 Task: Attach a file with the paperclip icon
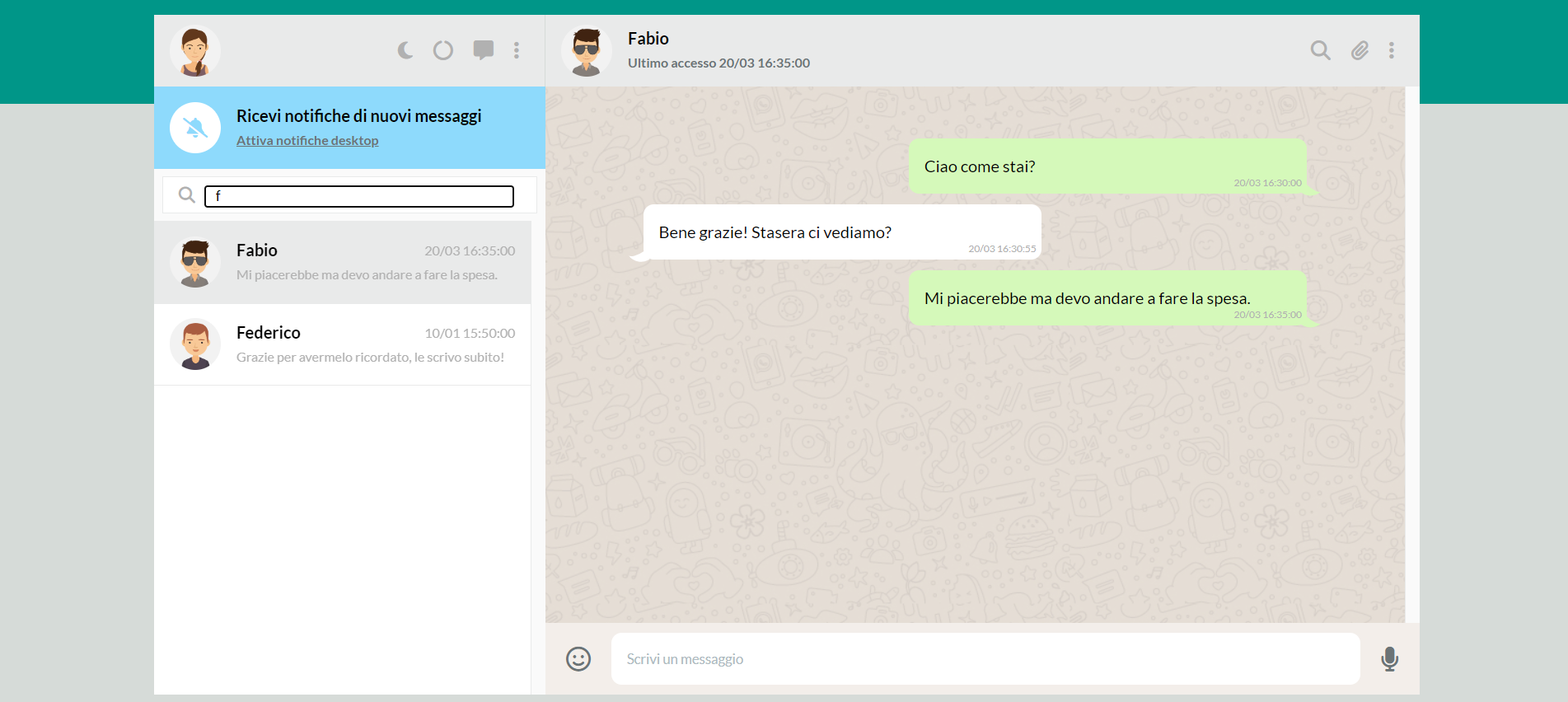pyautogui.click(x=1360, y=50)
